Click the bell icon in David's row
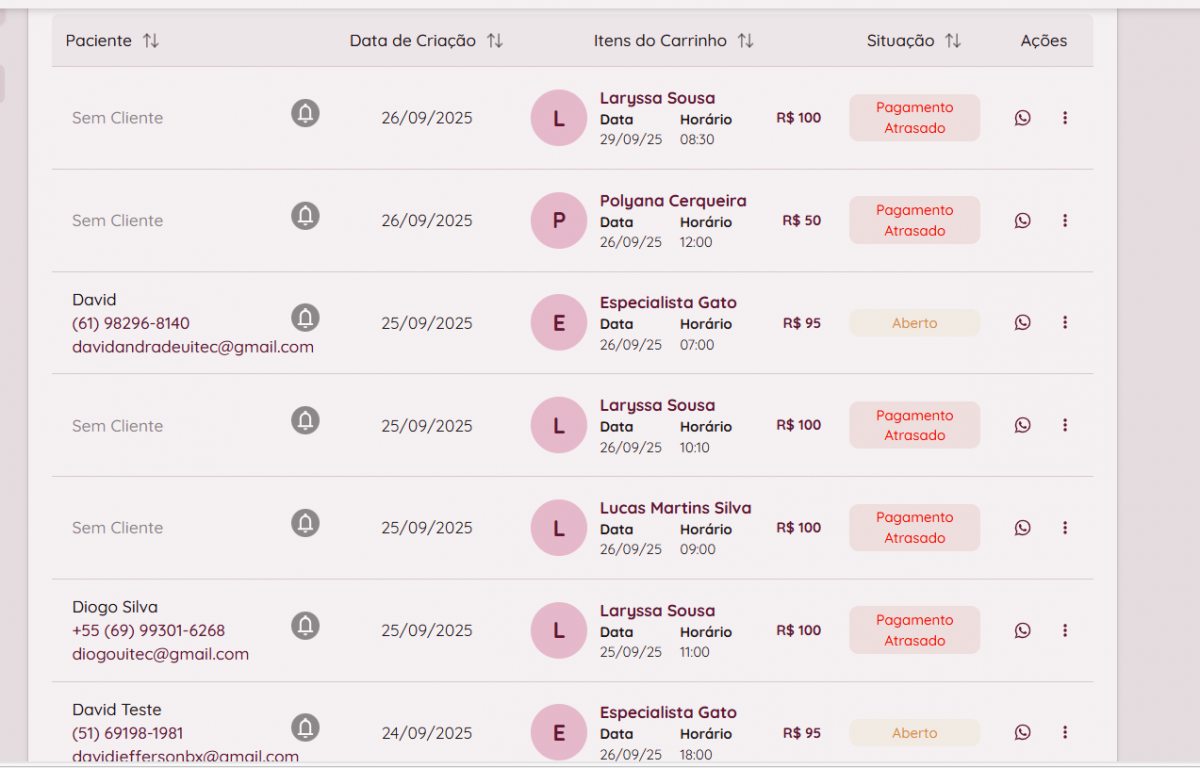This screenshot has height=768, width=1200. [x=305, y=318]
